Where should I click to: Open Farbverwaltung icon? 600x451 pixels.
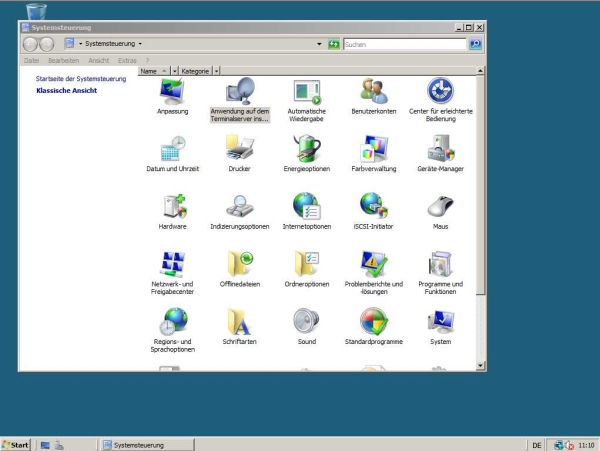[x=373, y=154]
